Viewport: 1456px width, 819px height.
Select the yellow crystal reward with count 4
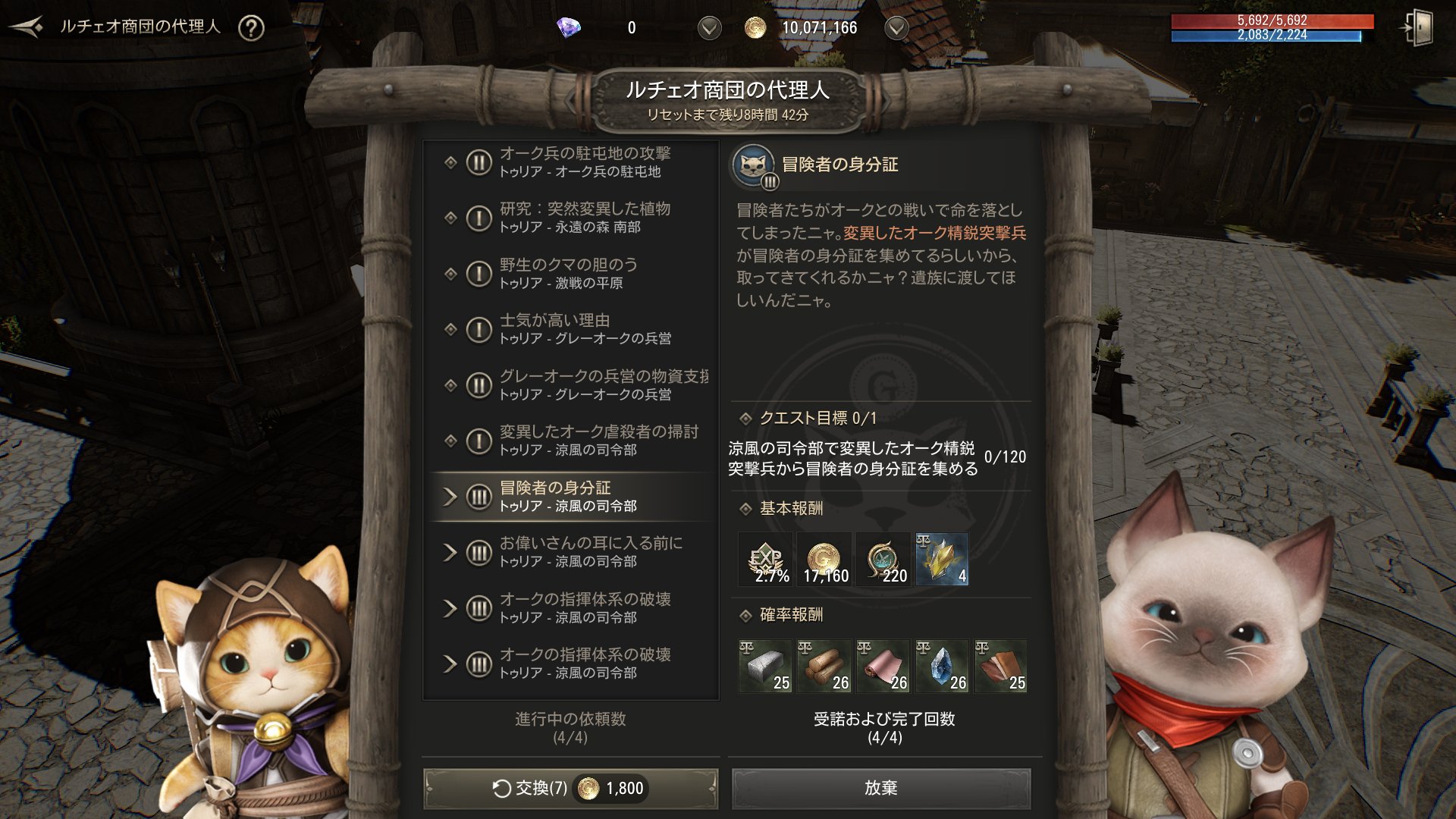click(942, 560)
